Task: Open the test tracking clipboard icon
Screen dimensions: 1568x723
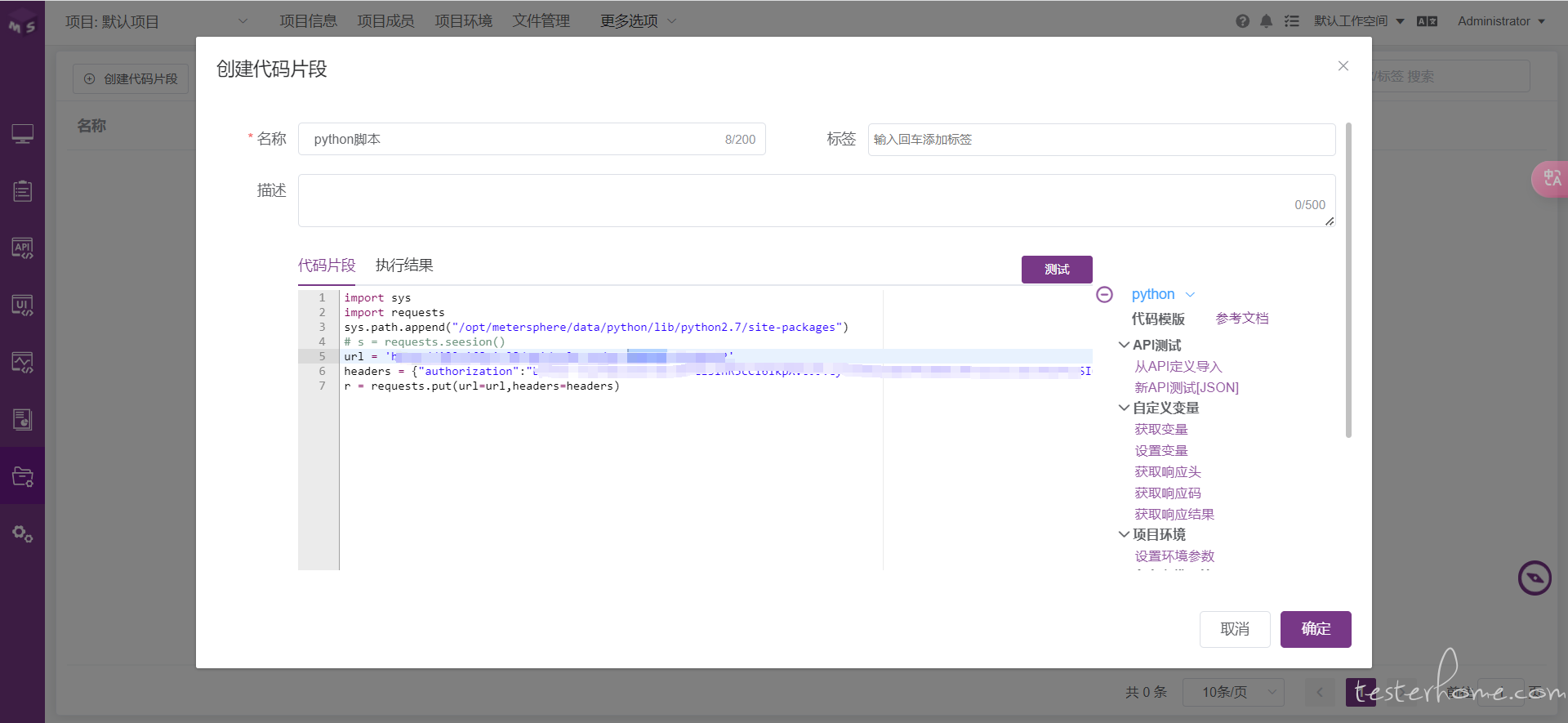Action: [22, 191]
